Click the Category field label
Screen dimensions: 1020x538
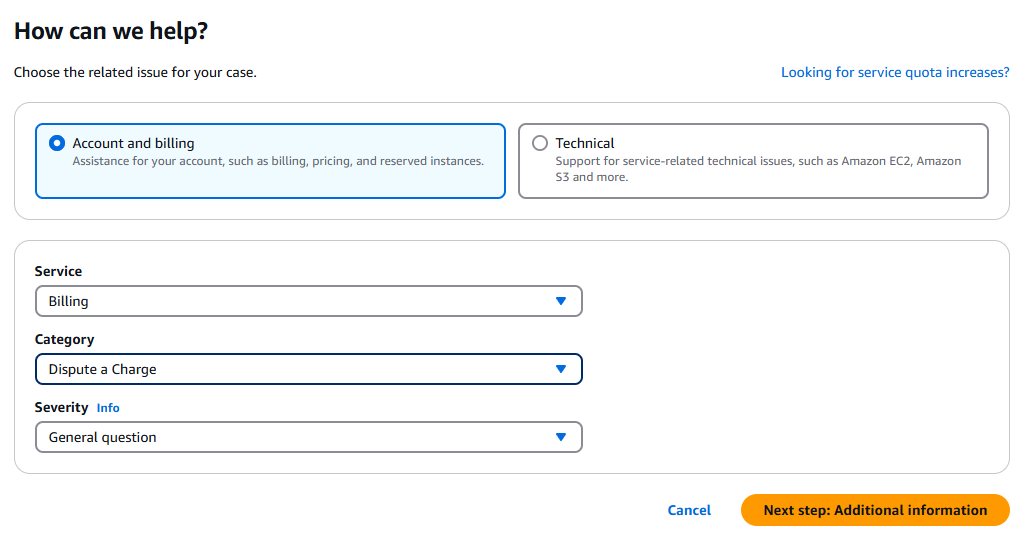coord(64,340)
